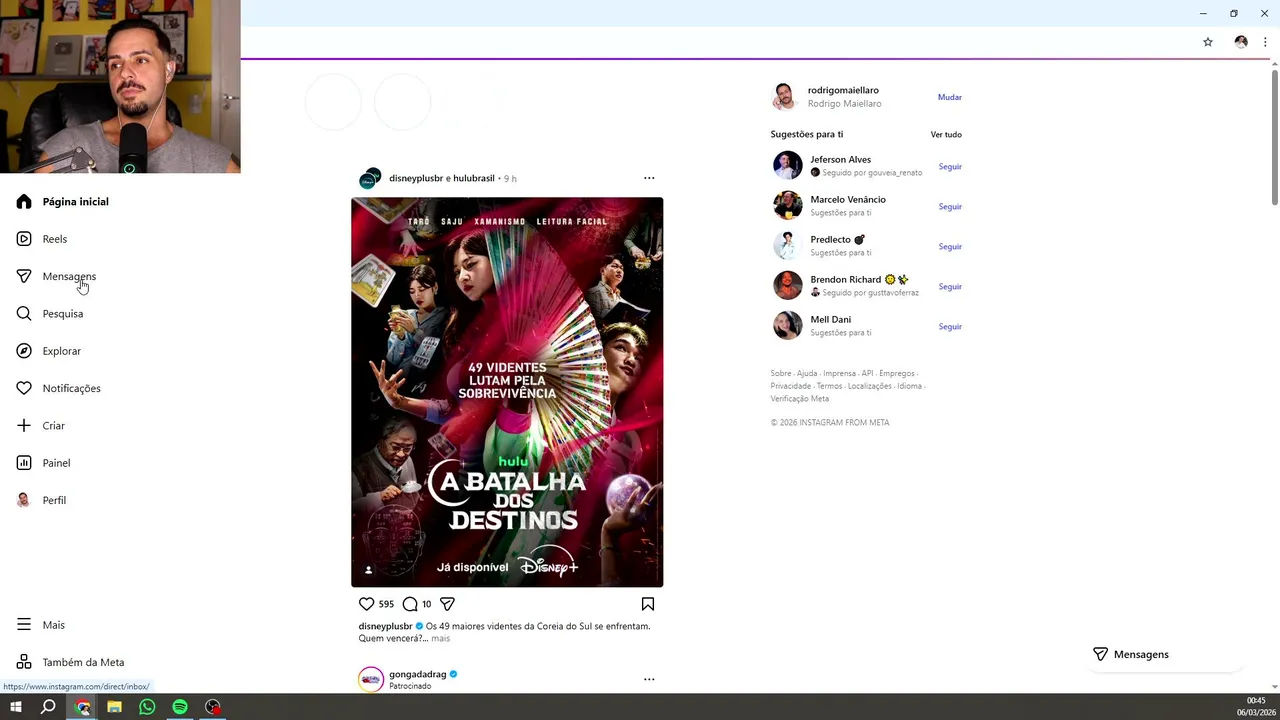
Task: Follow Mell Dani
Action: click(950, 327)
